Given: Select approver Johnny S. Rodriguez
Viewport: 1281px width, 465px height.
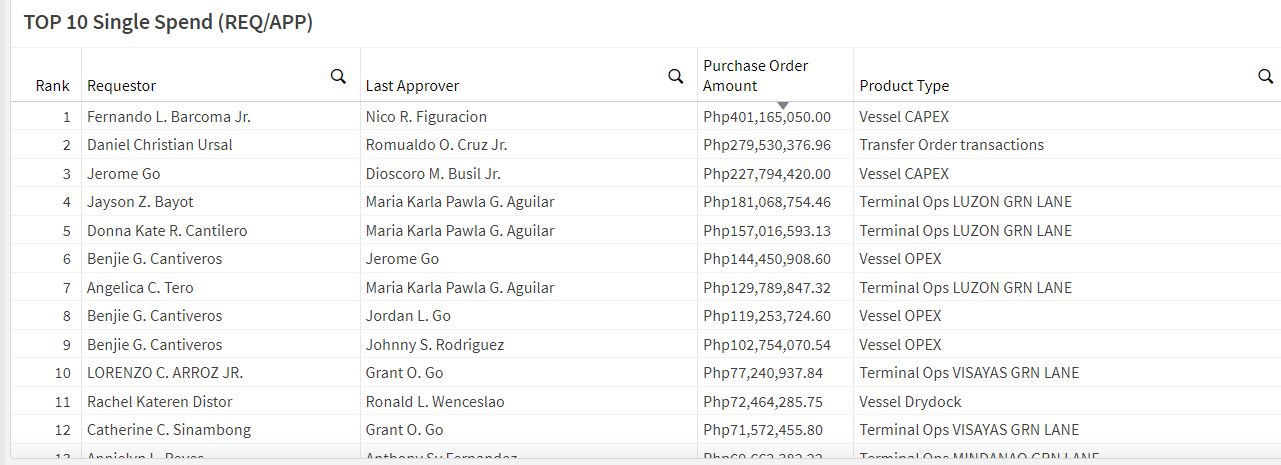Looking at the screenshot, I should (434, 345).
